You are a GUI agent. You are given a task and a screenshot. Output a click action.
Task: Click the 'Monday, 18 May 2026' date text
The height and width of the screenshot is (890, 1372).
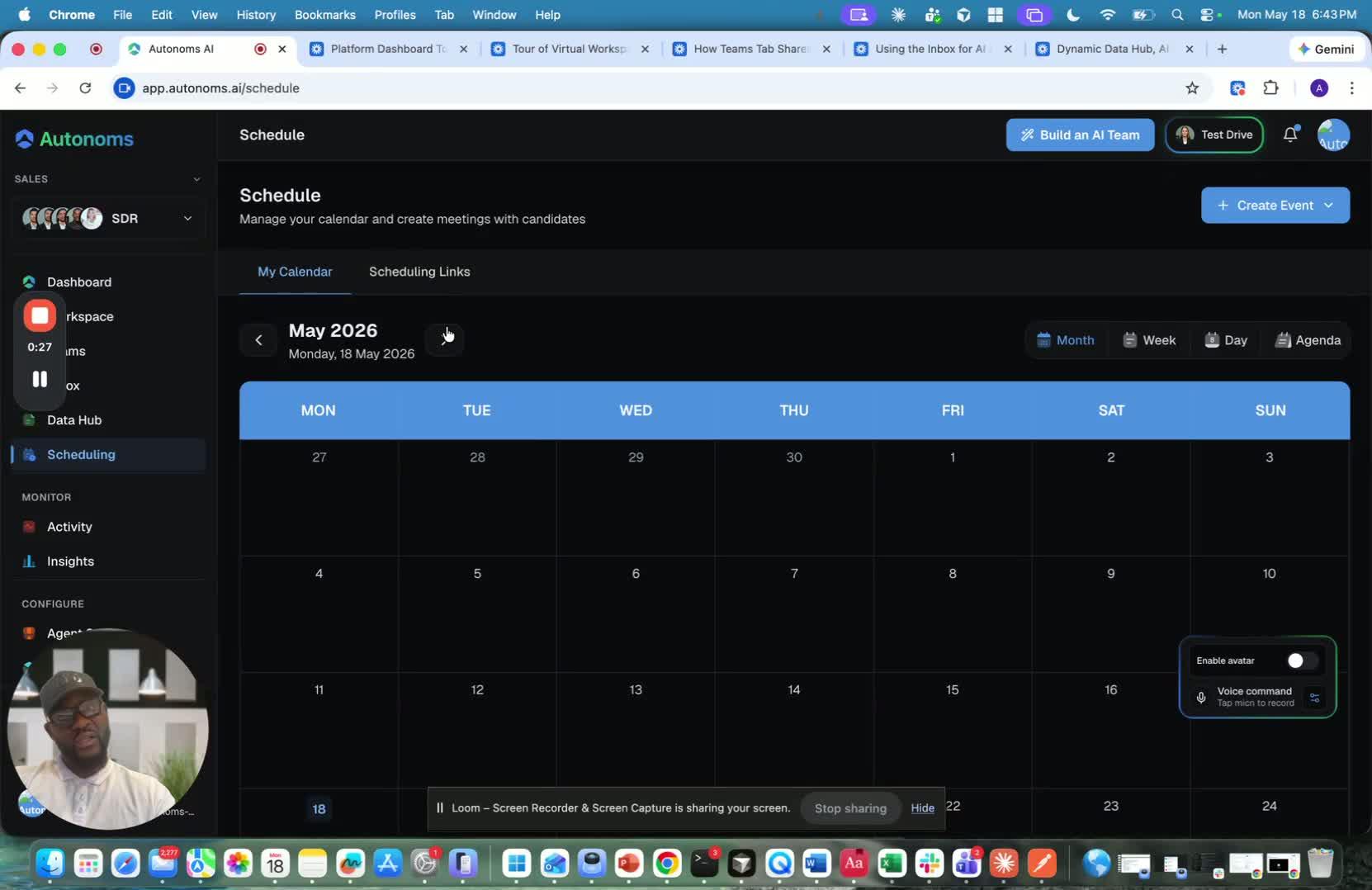pyautogui.click(x=352, y=353)
